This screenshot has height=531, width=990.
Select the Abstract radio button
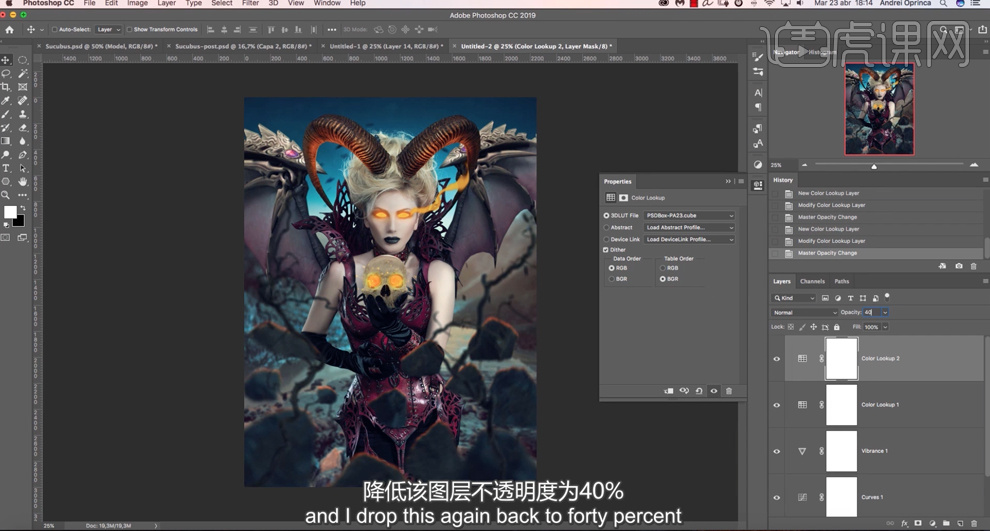pos(606,227)
